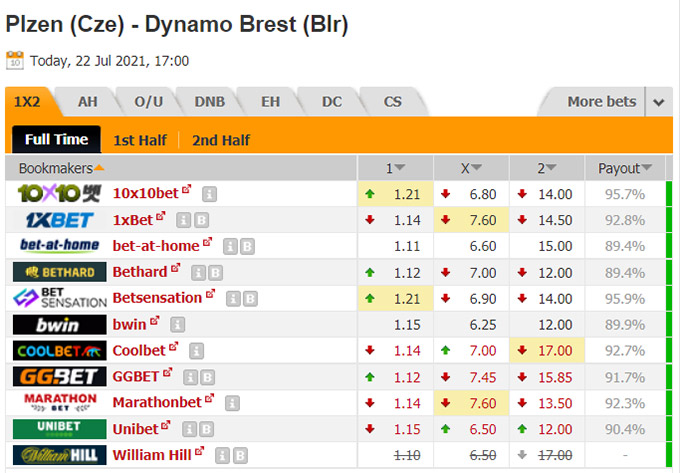Screen dimensions: 680x473
Task: Click the 1xBet bonus B icon
Action: click(201, 220)
